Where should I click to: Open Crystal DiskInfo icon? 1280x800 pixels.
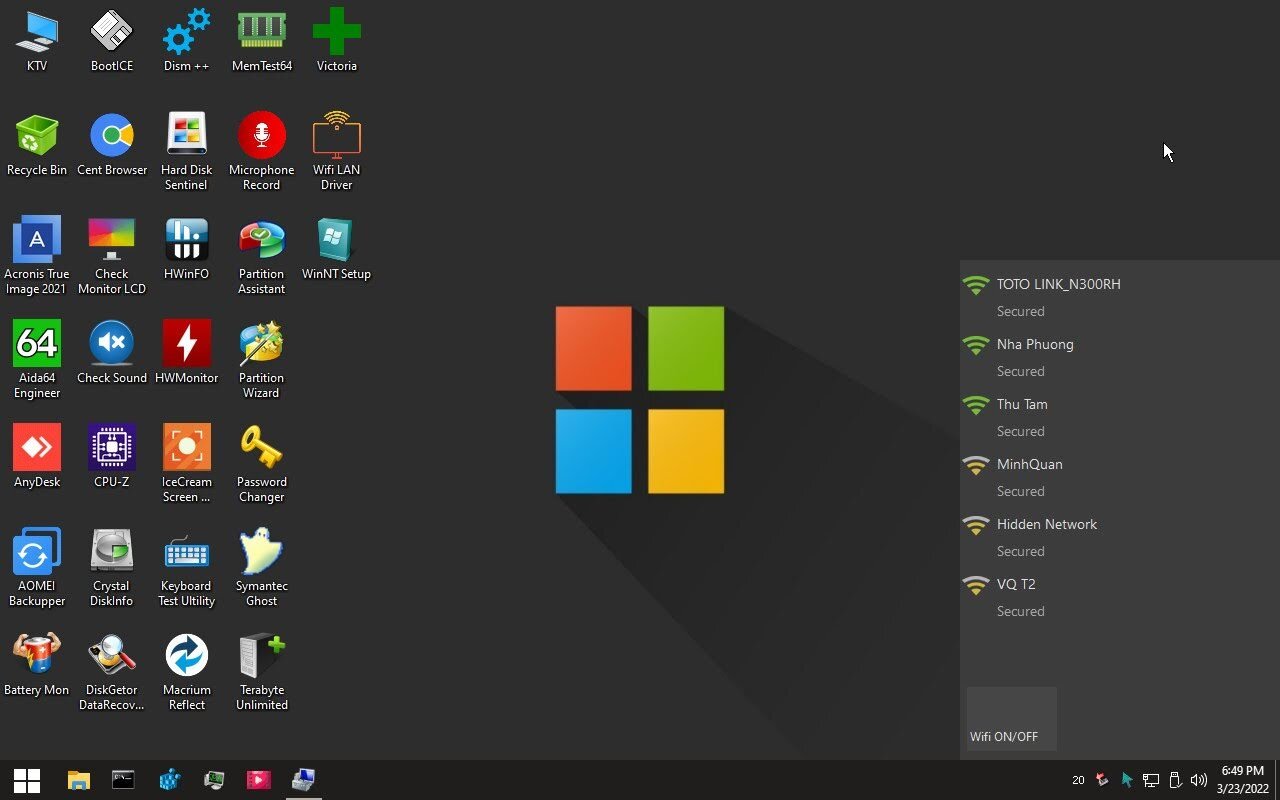point(112,567)
